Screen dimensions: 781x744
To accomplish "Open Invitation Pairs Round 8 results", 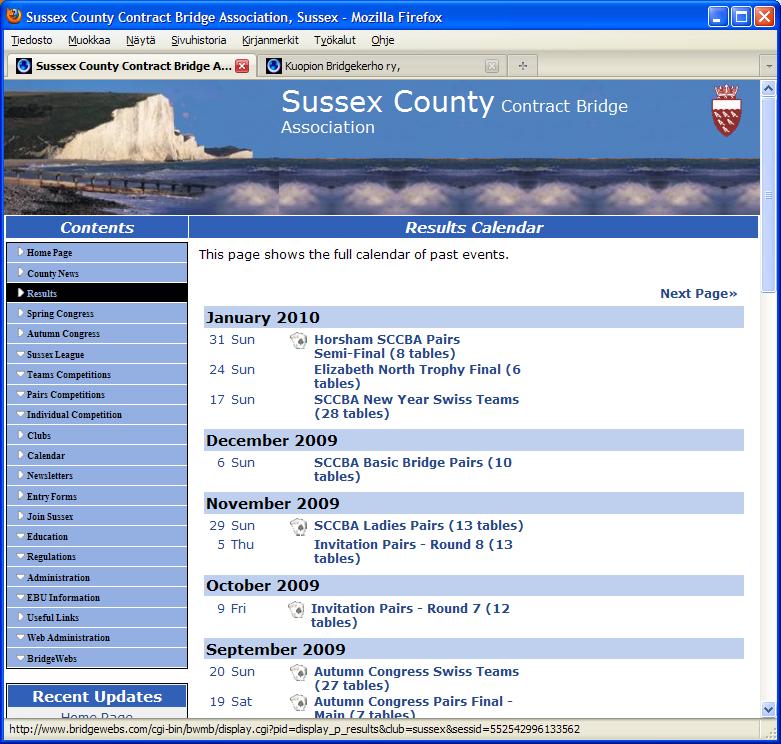I will pyautogui.click(x=413, y=551).
